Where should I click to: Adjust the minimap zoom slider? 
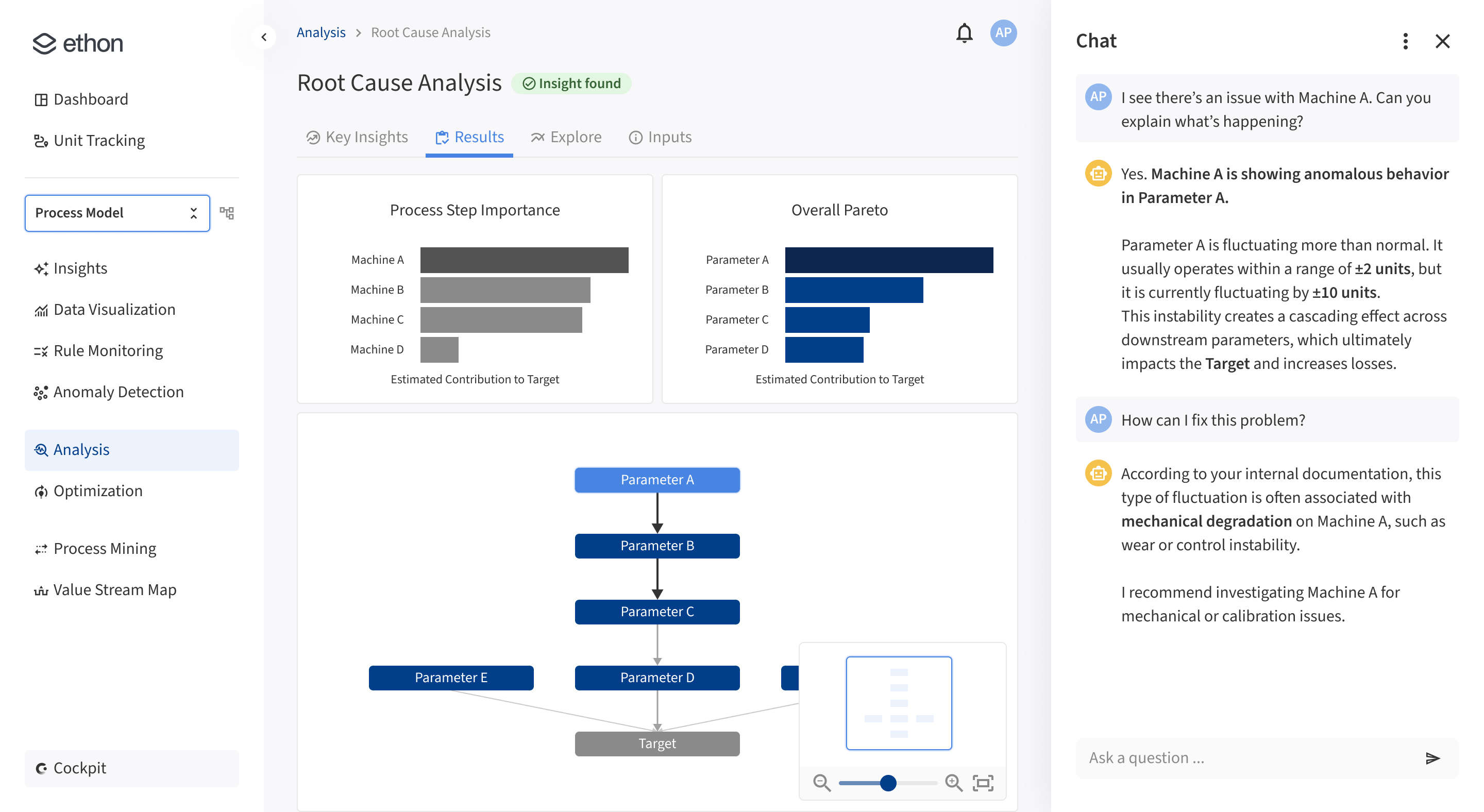point(888,783)
